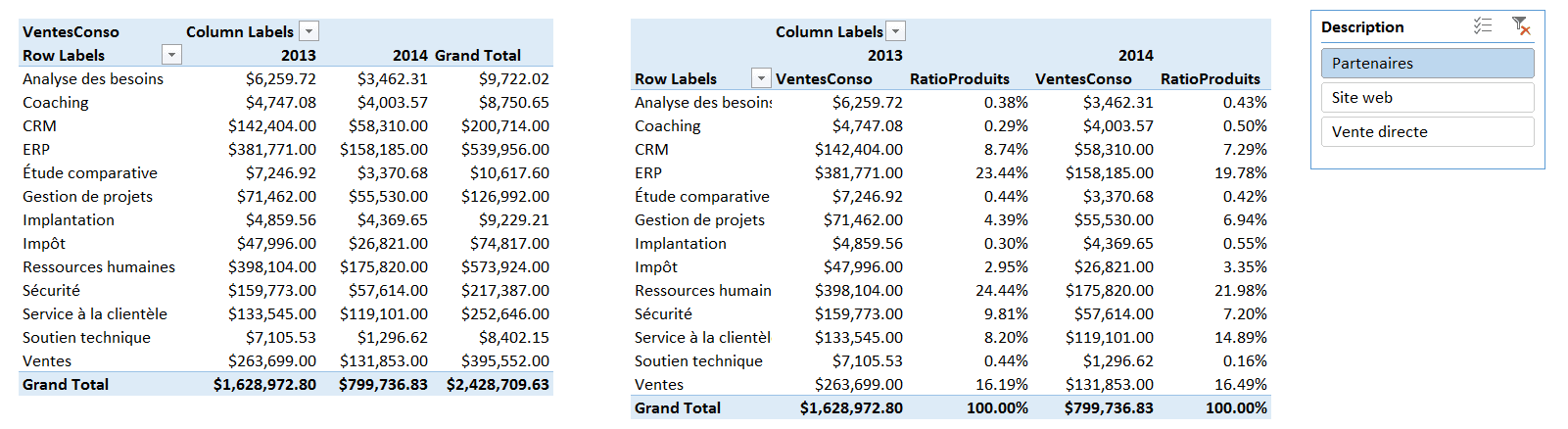Click the Description slicer title
The height and width of the screenshot is (429, 1568).
[1362, 26]
